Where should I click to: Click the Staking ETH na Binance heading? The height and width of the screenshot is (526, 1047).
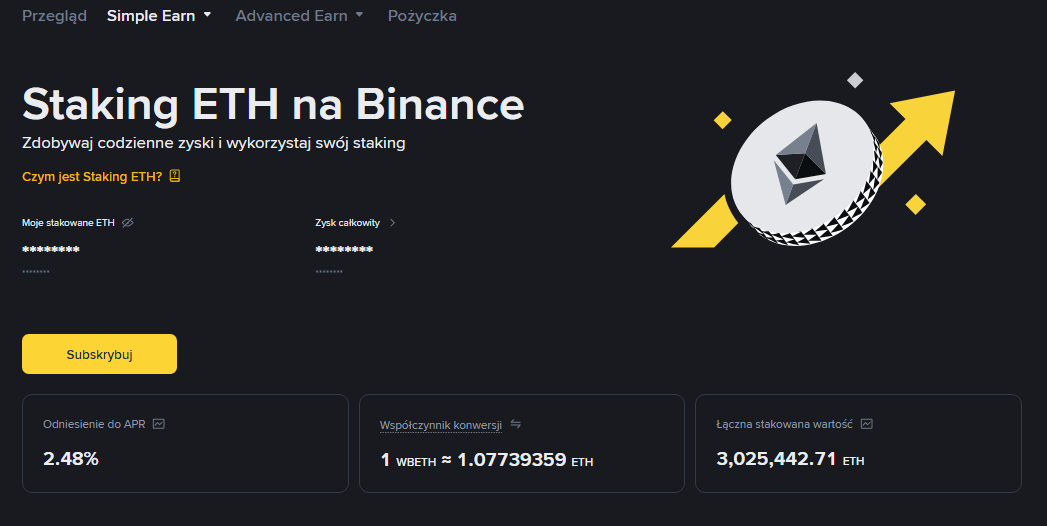coord(273,104)
